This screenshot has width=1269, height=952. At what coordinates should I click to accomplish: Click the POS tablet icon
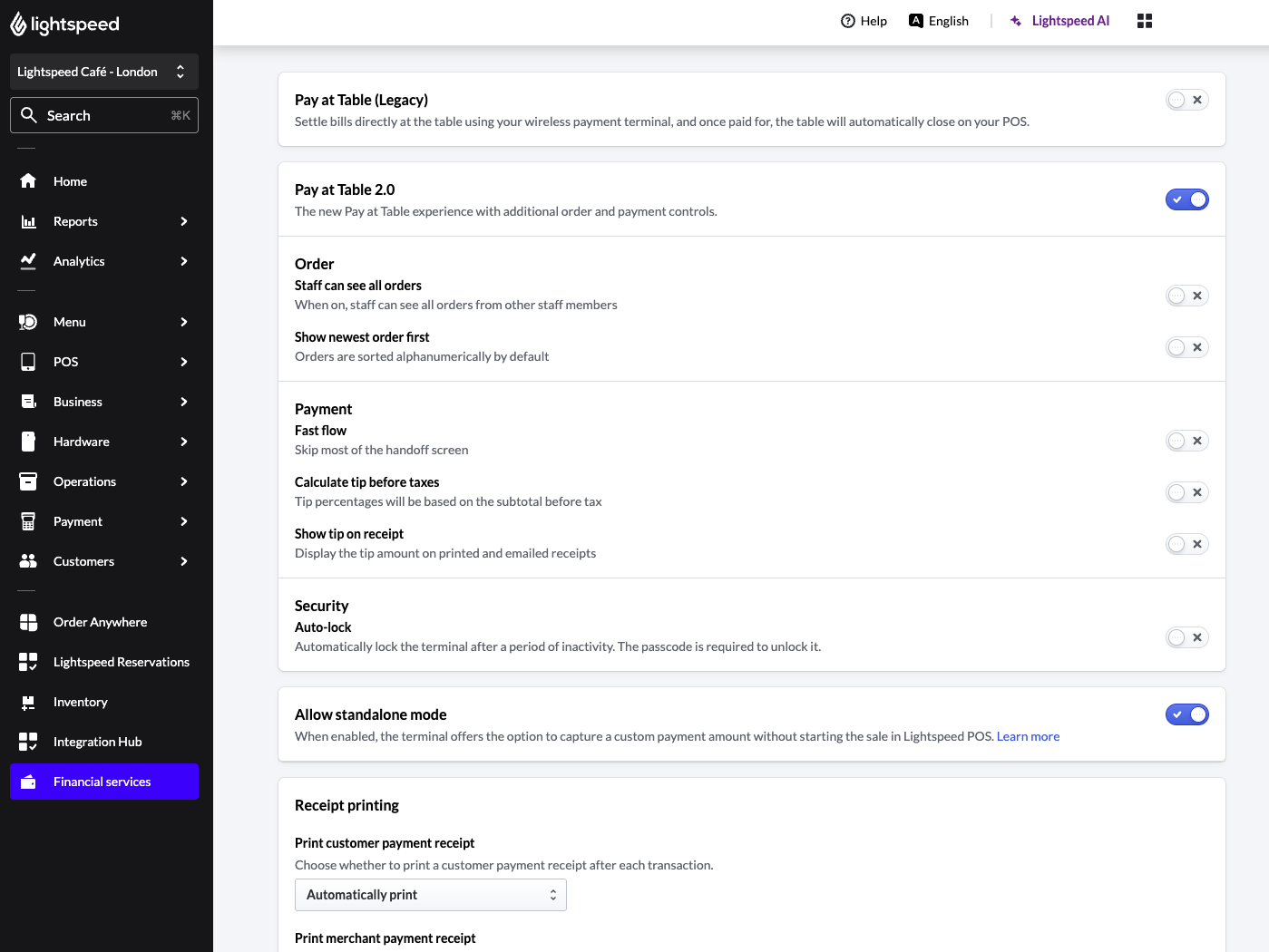click(28, 362)
